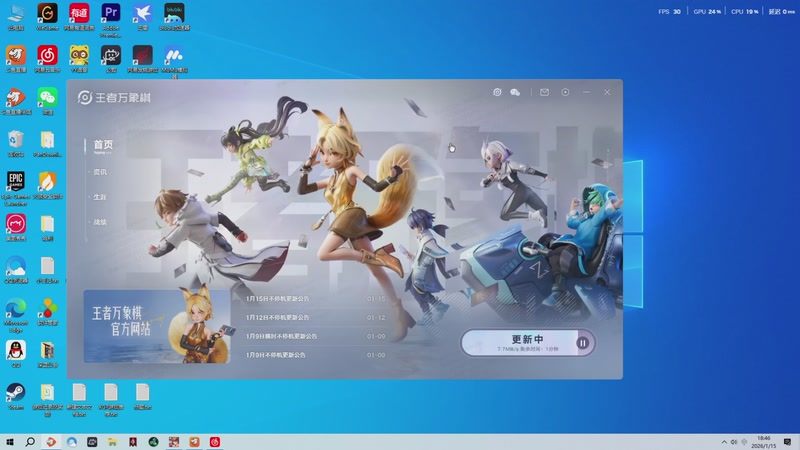
Task: Open the WeChat icon in launcher header
Action: click(515, 92)
